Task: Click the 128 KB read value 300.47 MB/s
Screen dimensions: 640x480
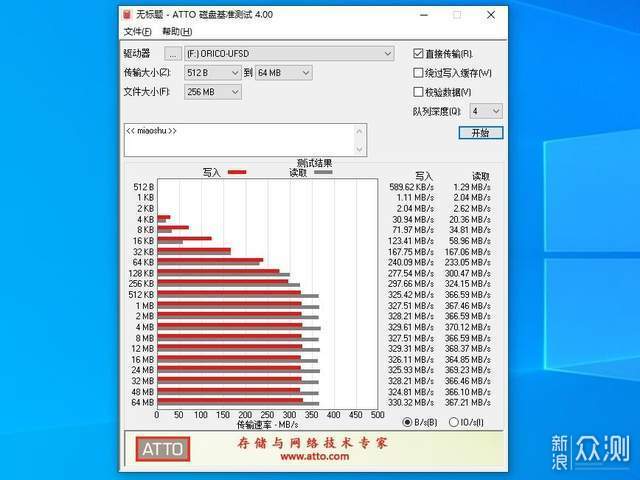Action: tap(468, 273)
